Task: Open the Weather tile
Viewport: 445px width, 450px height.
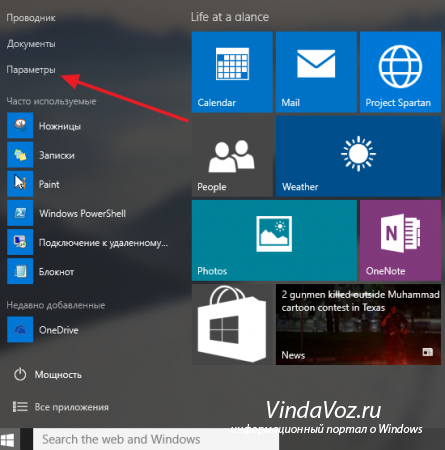Action: coord(358,156)
